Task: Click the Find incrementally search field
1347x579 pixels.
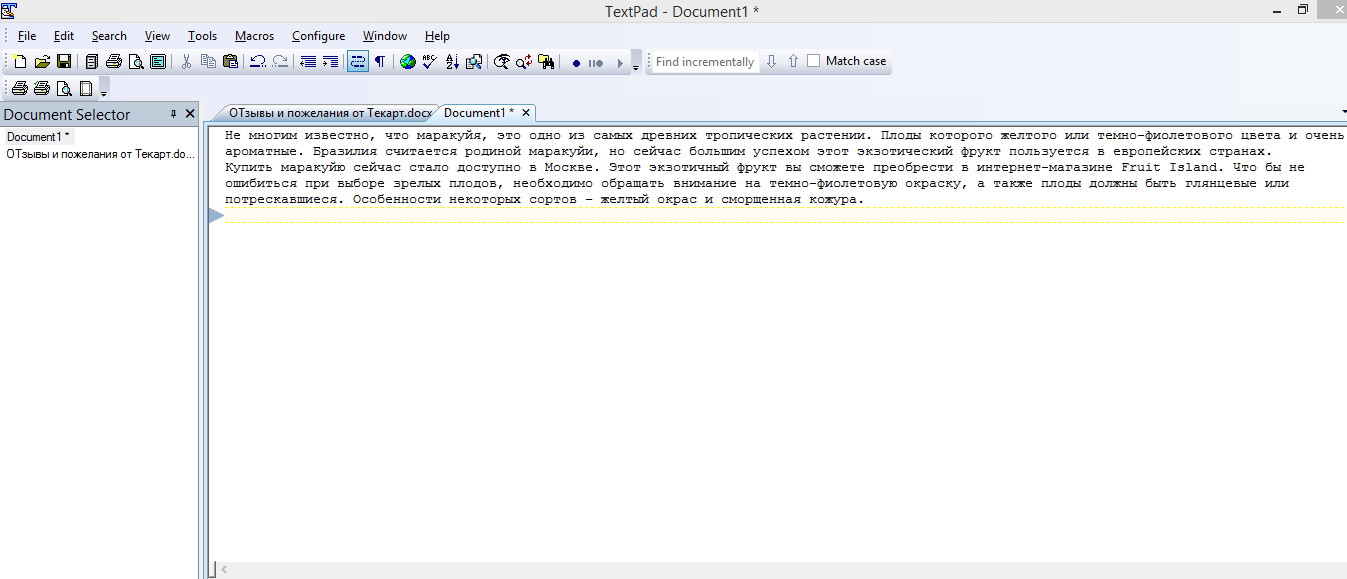Action: [704, 61]
